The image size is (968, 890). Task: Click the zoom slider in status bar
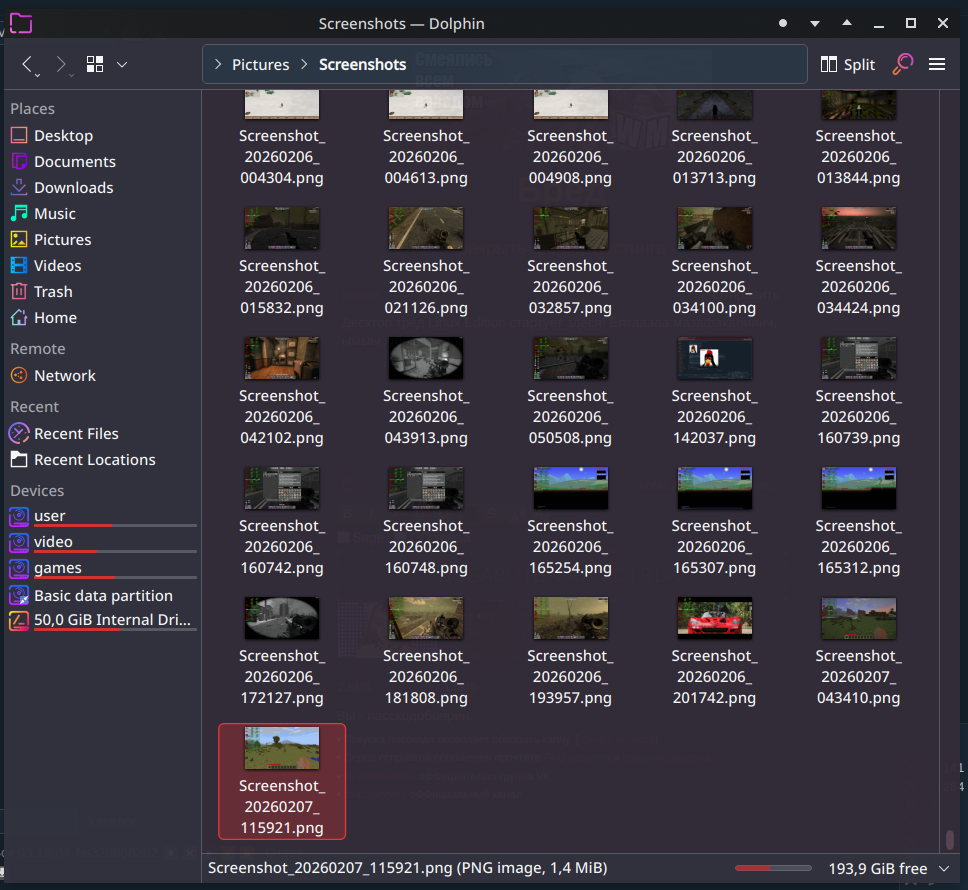[774, 869]
